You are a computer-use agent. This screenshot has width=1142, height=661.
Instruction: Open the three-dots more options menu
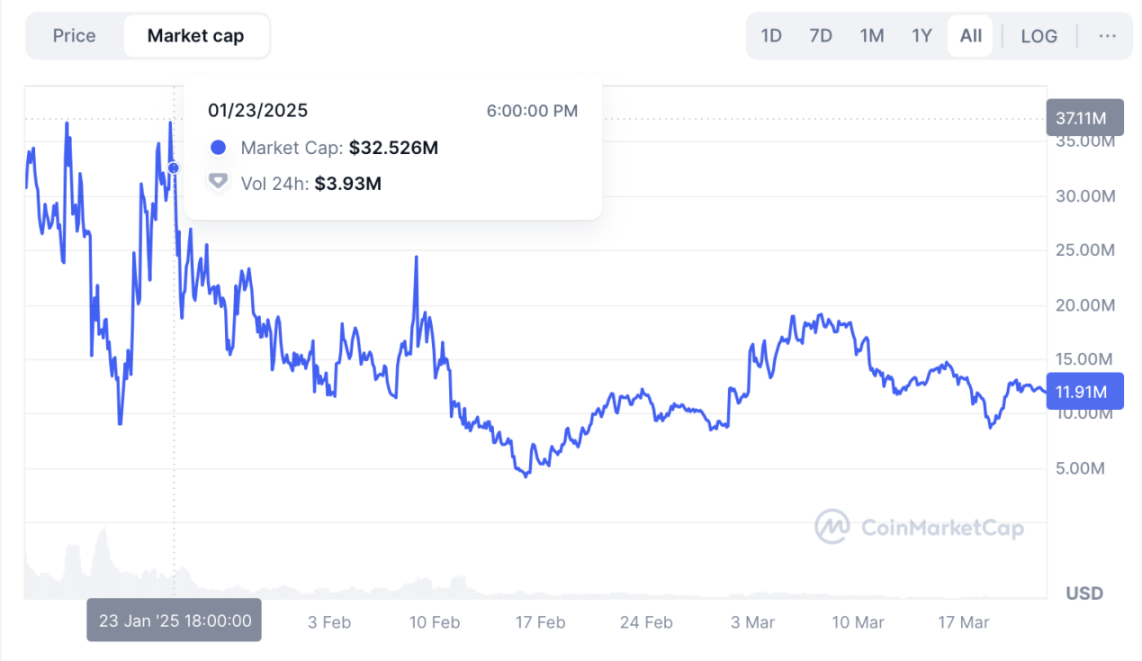(x=1107, y=36)
